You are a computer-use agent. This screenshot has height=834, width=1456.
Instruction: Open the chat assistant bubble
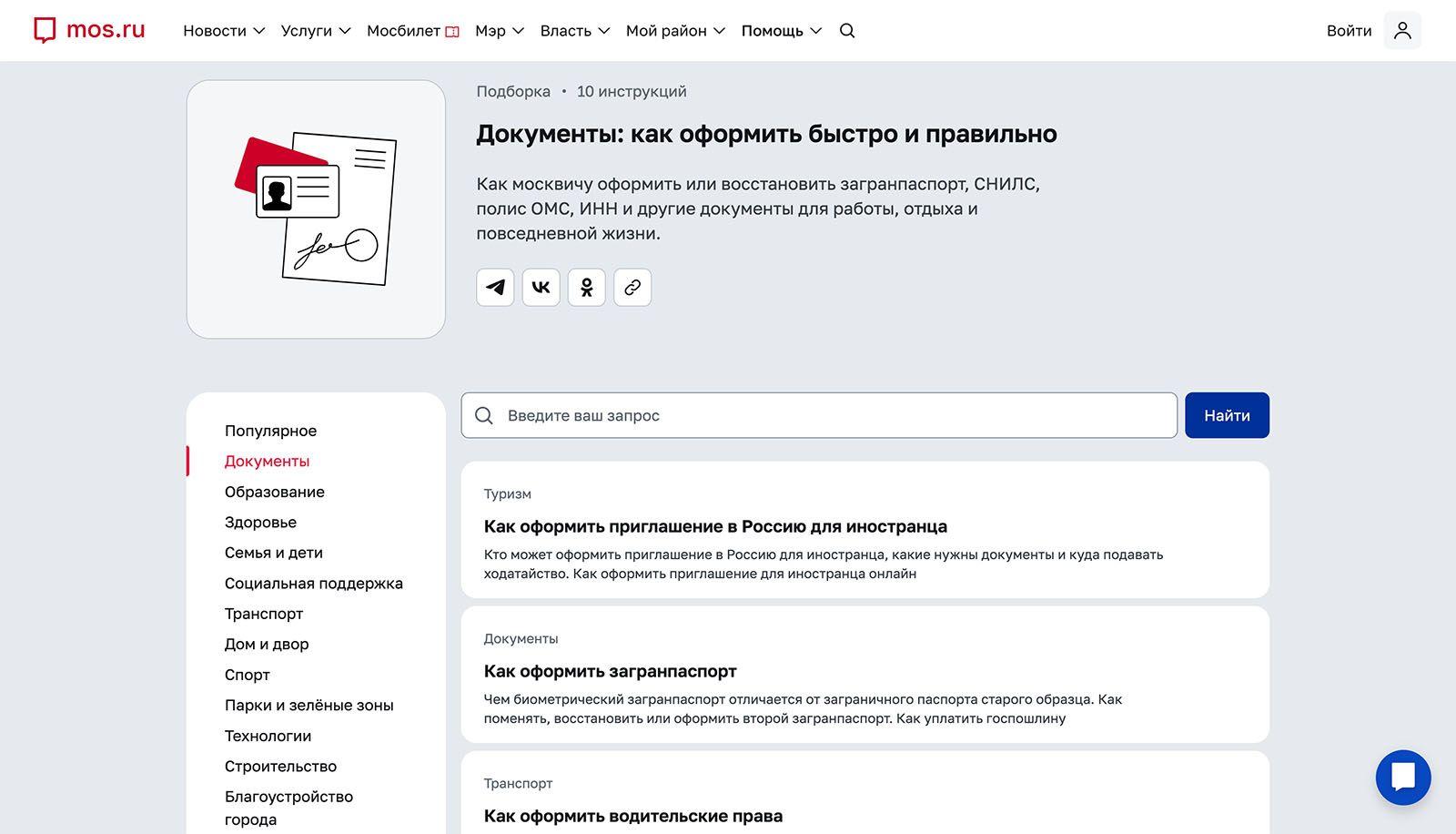tap(1403, 778)
